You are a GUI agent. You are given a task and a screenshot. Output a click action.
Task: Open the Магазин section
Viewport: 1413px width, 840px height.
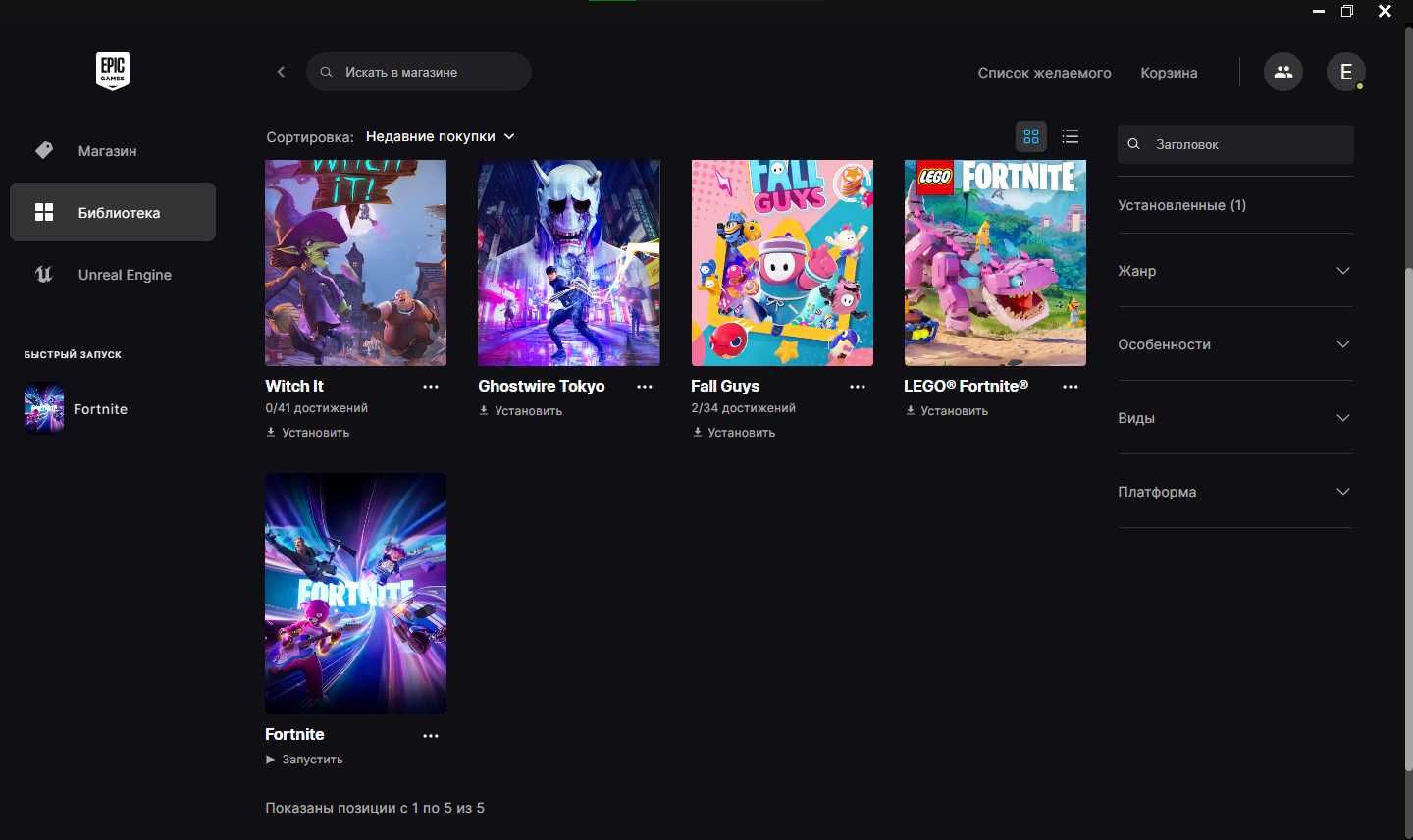click(x=113, y=150)
